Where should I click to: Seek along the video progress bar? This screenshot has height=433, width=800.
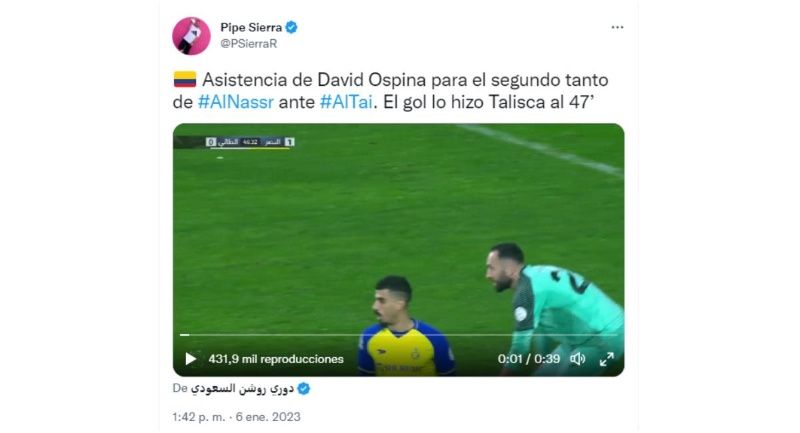click(x=398, y=335)
